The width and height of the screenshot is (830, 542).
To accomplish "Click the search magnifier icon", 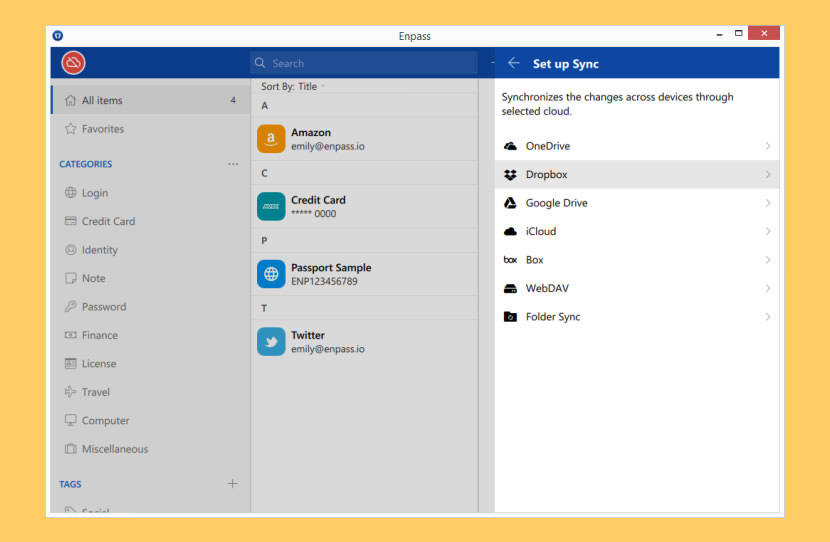I will pos(260,63).
